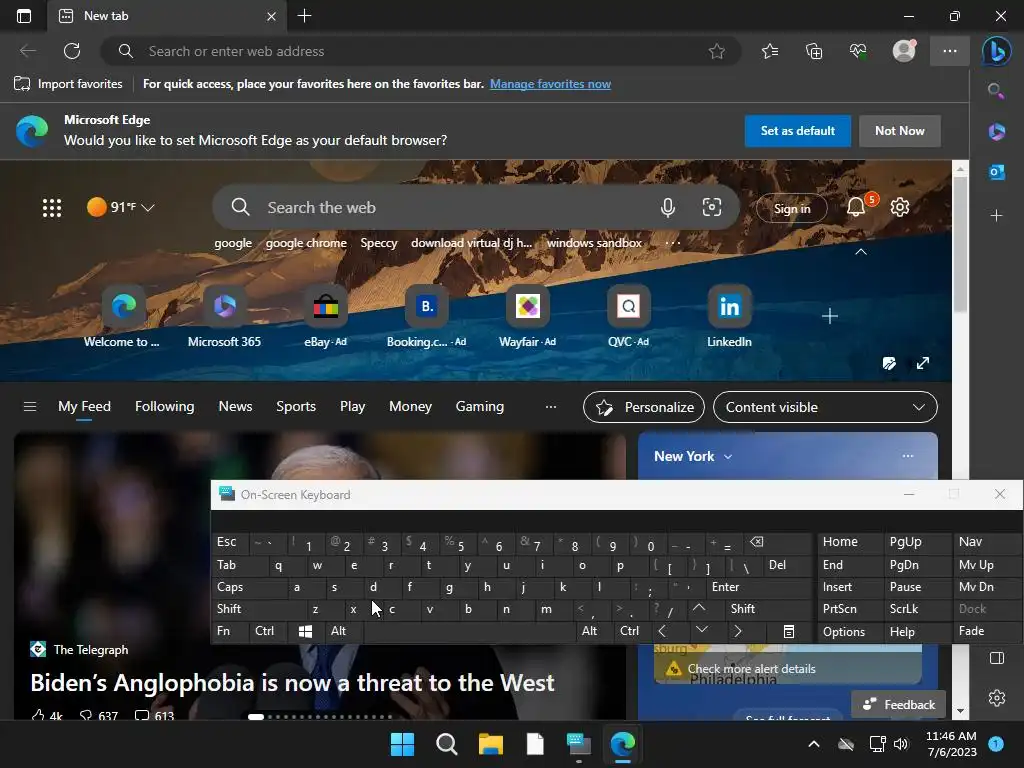Toggle left Shift key on keyboard

coord(259,609)
